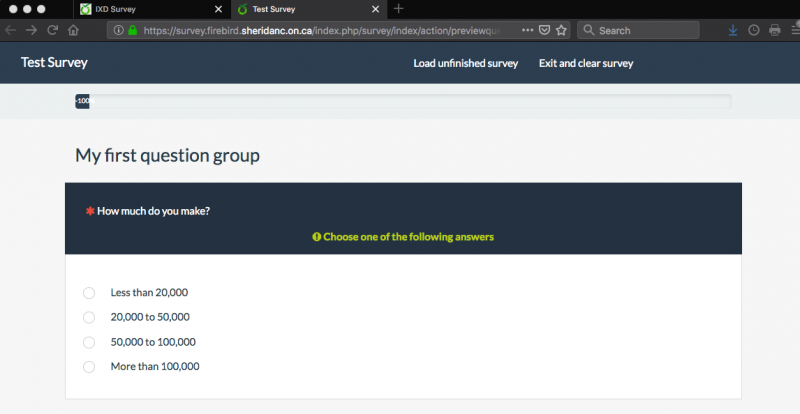This screenshot has width=800, height=414.
Task: Go to the browser home page
Action: (74, 30)
